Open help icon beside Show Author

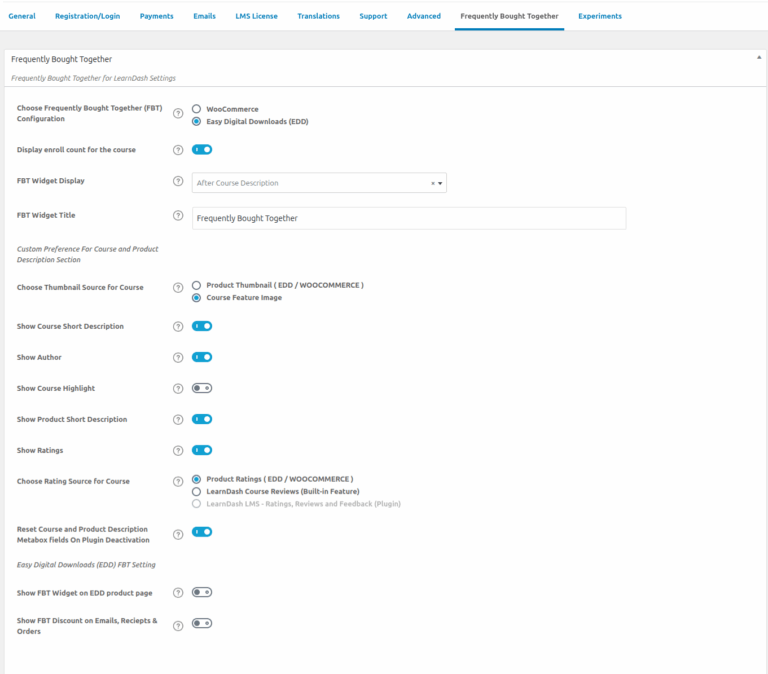pos(178,358)
